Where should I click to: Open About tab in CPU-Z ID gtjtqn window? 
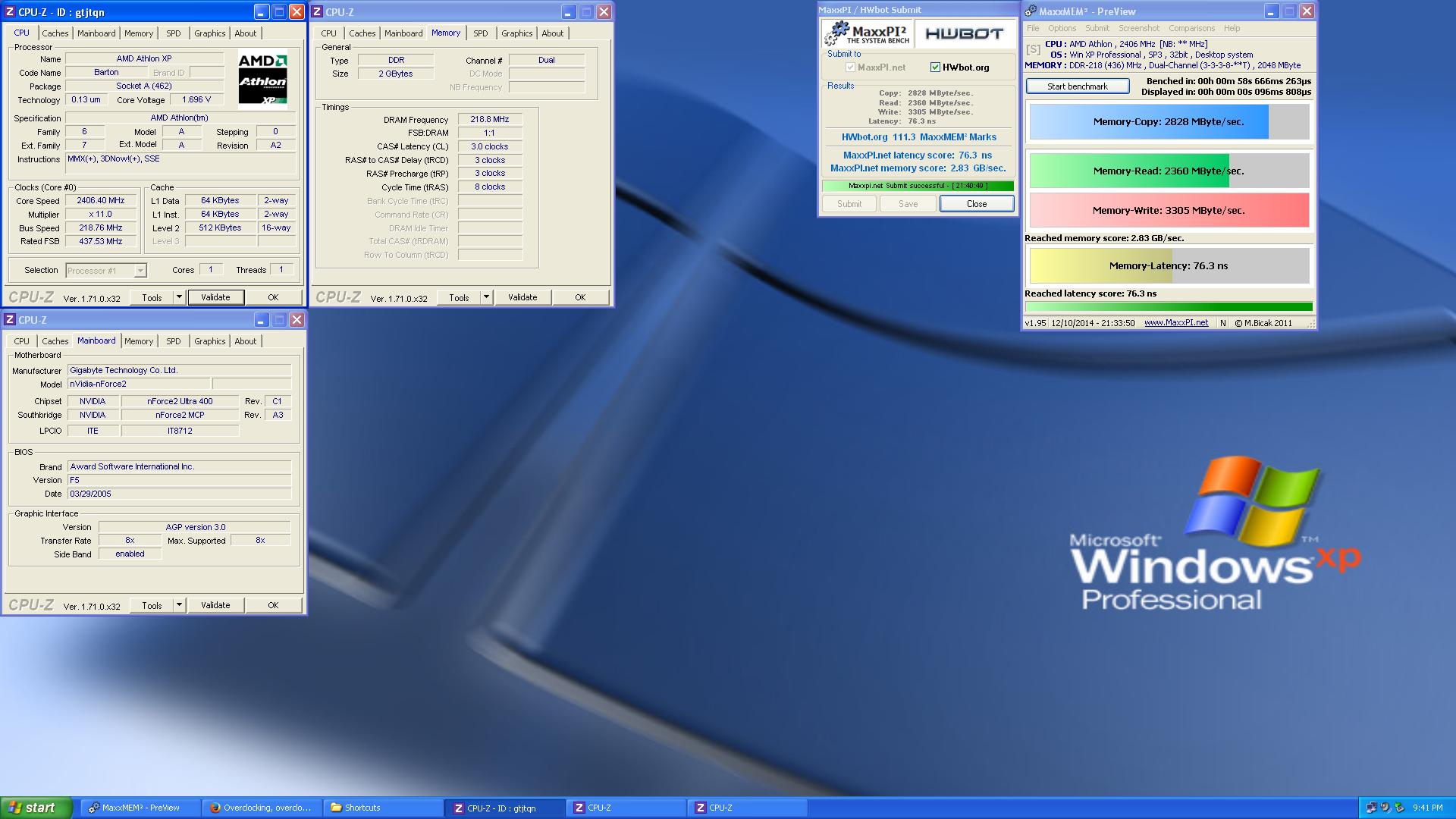click(246, 33)
